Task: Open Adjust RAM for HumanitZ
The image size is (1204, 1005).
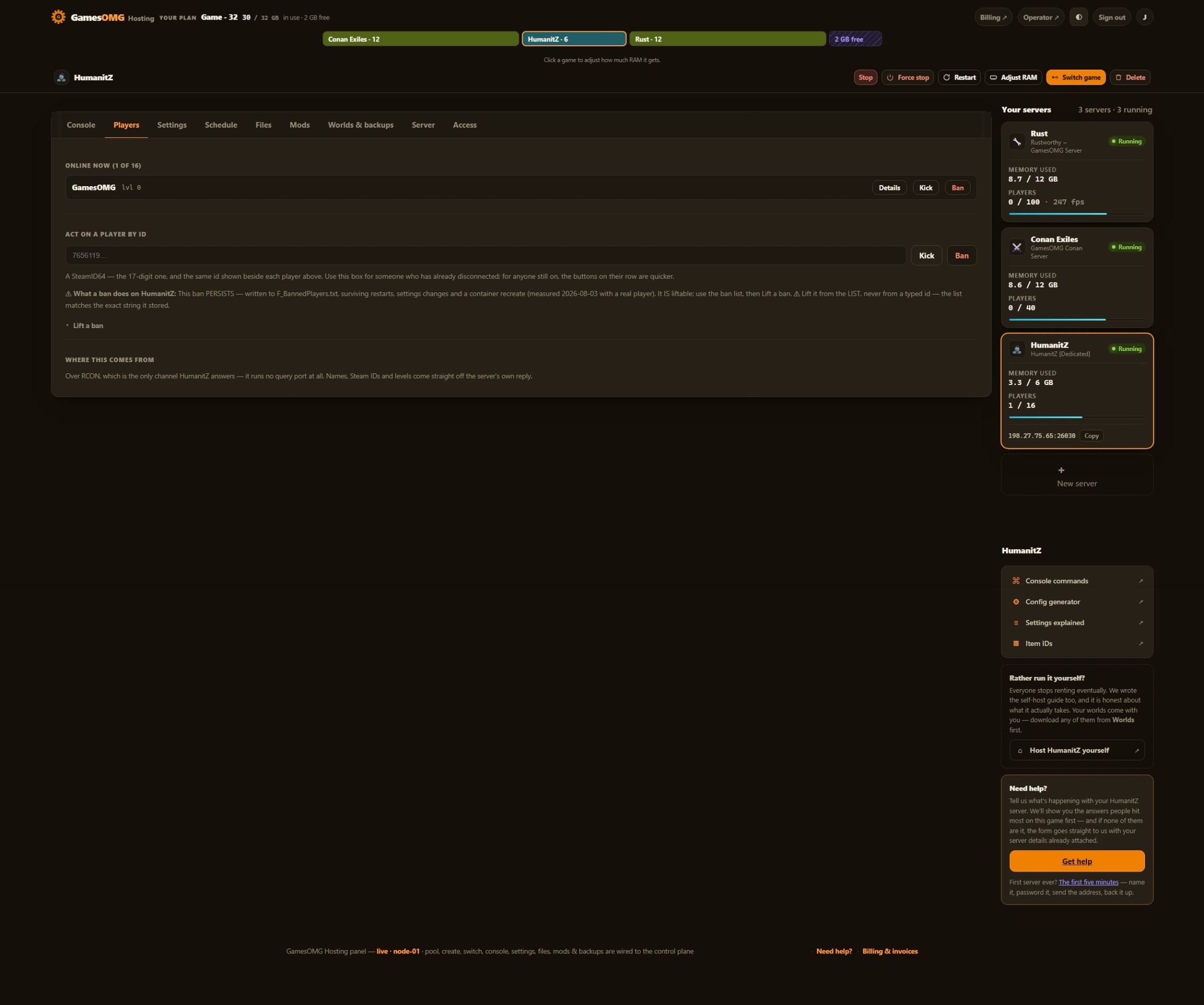Action: (1013, 78)
